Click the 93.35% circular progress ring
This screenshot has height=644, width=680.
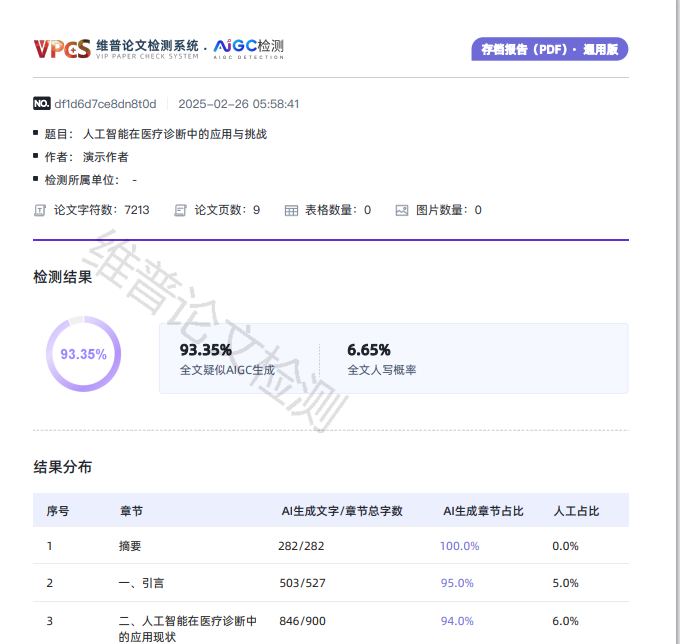[x=83, y=354]
